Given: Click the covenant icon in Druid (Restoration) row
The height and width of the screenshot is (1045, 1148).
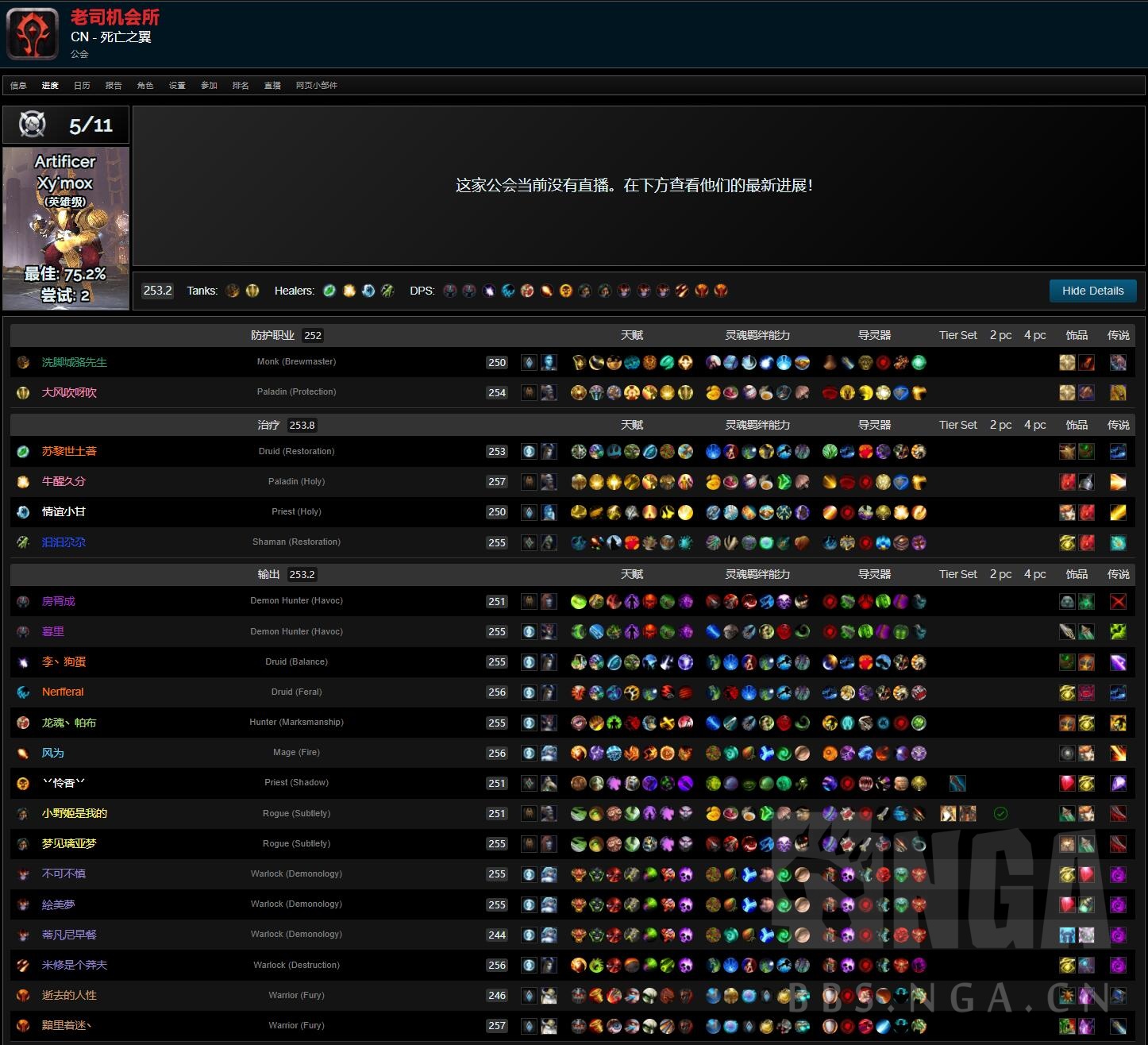Looking at the screenshot, I should [529, 452].
